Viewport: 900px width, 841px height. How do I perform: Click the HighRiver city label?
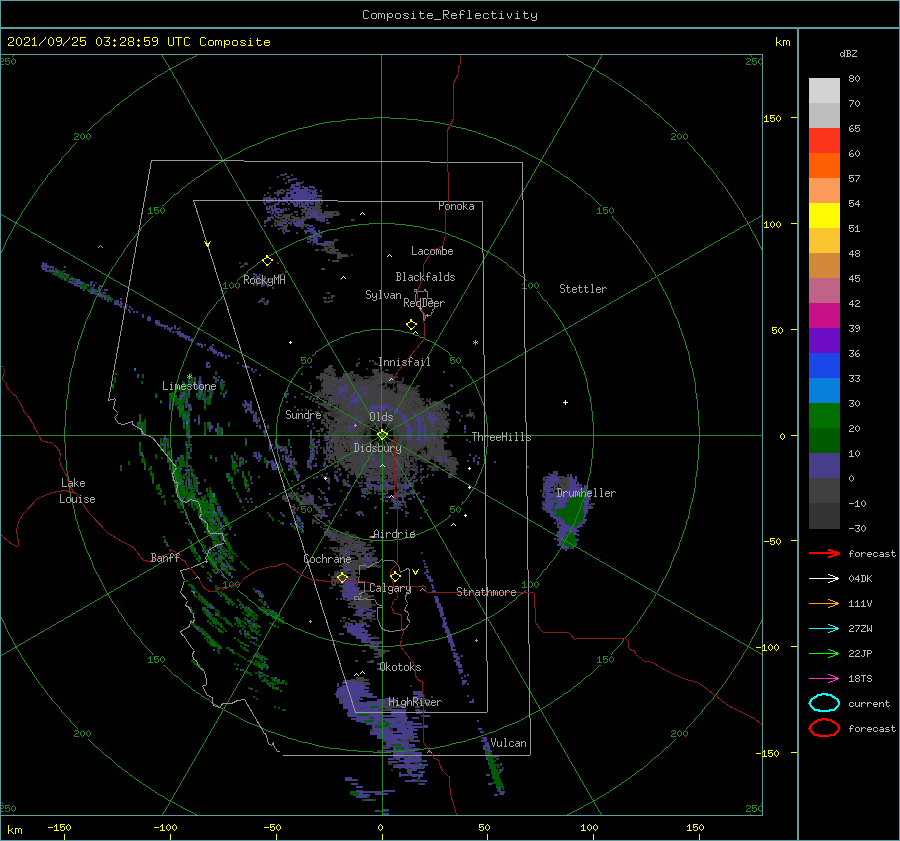(415, 702)
